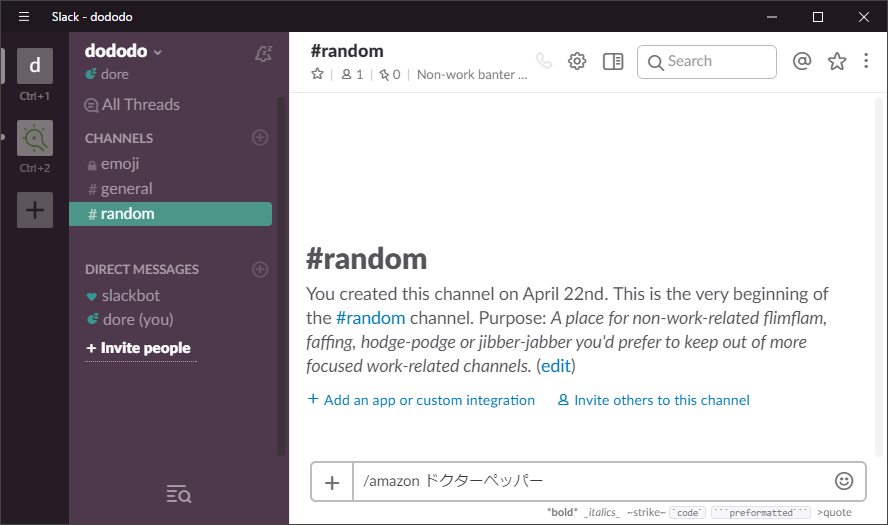
Task: Start a call with the phone icon
Action: (x=544, y=61)
